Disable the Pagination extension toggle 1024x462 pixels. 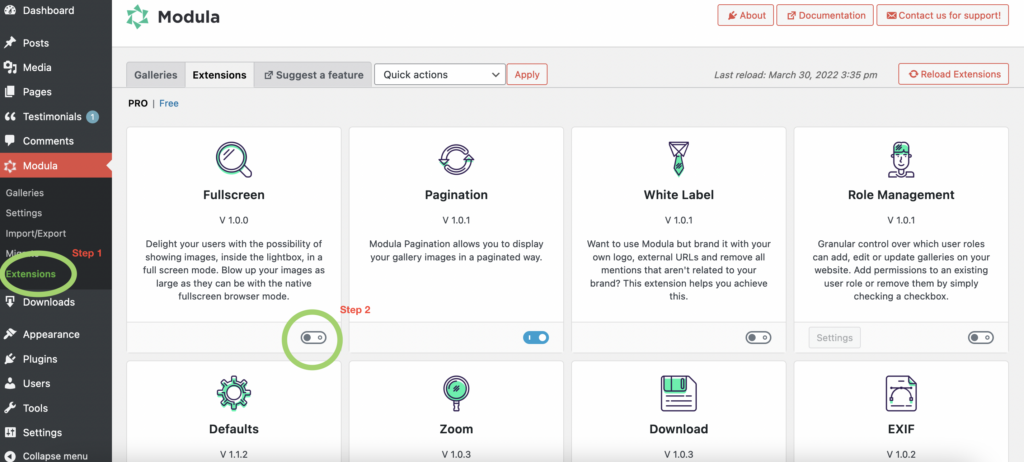click(x=536, y=338)
